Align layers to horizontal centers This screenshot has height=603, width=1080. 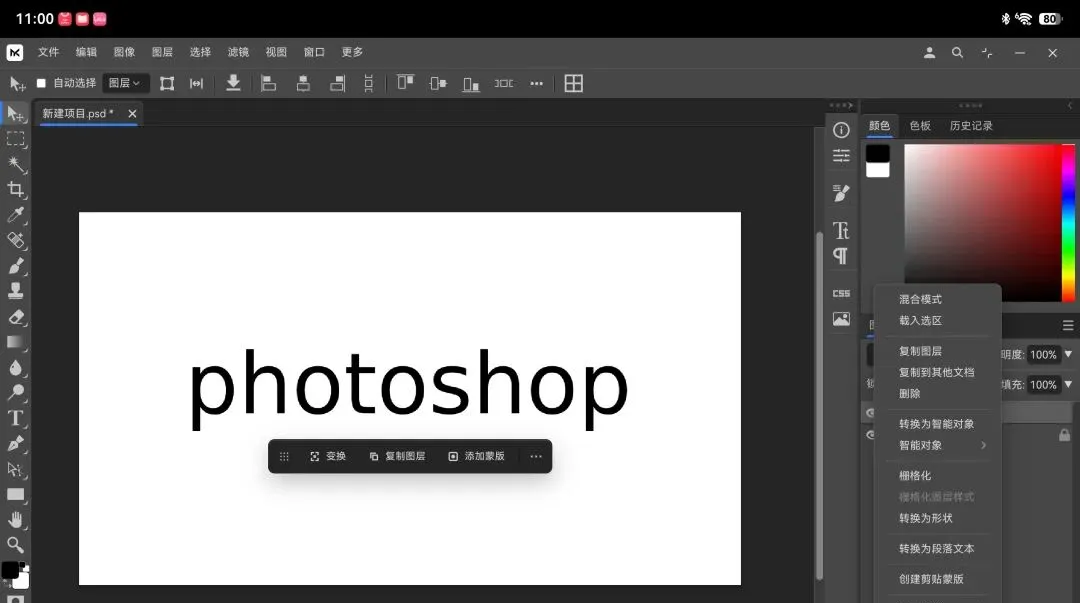coord(302,83)
